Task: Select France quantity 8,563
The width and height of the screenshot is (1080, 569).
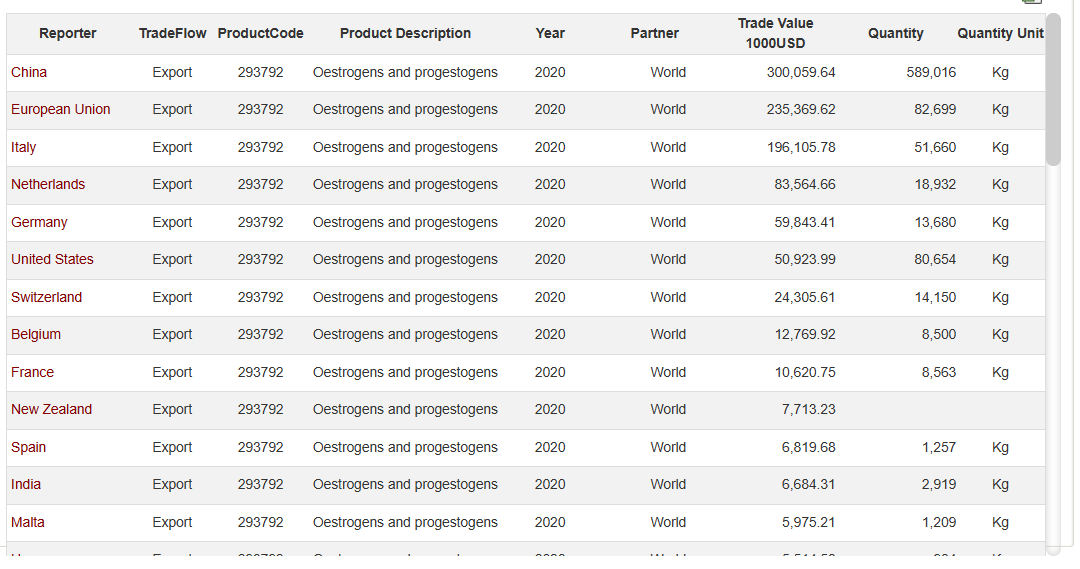Action: pos(939,373)
